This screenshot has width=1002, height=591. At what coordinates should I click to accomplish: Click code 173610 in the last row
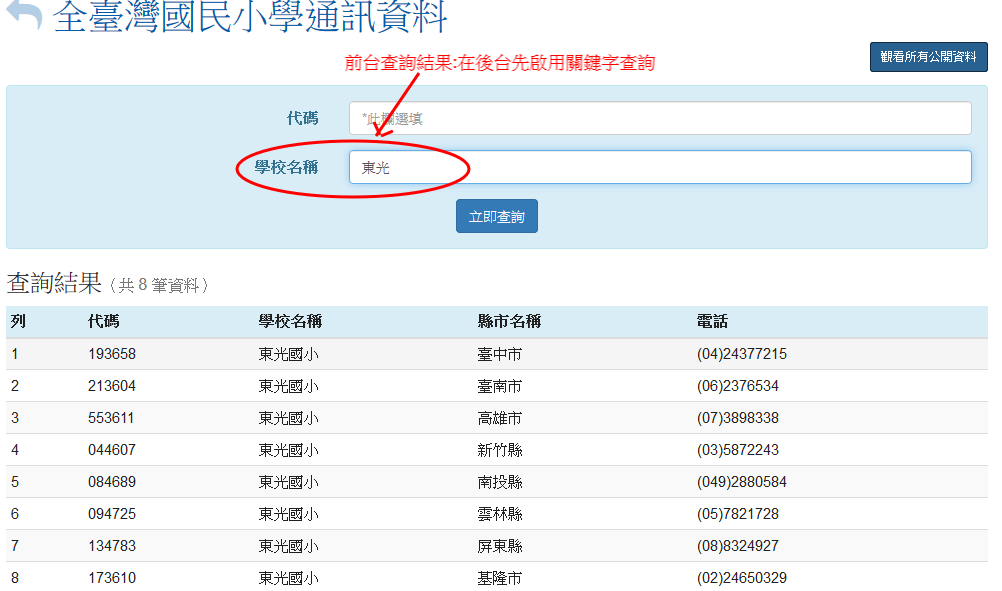click(112, 578)
